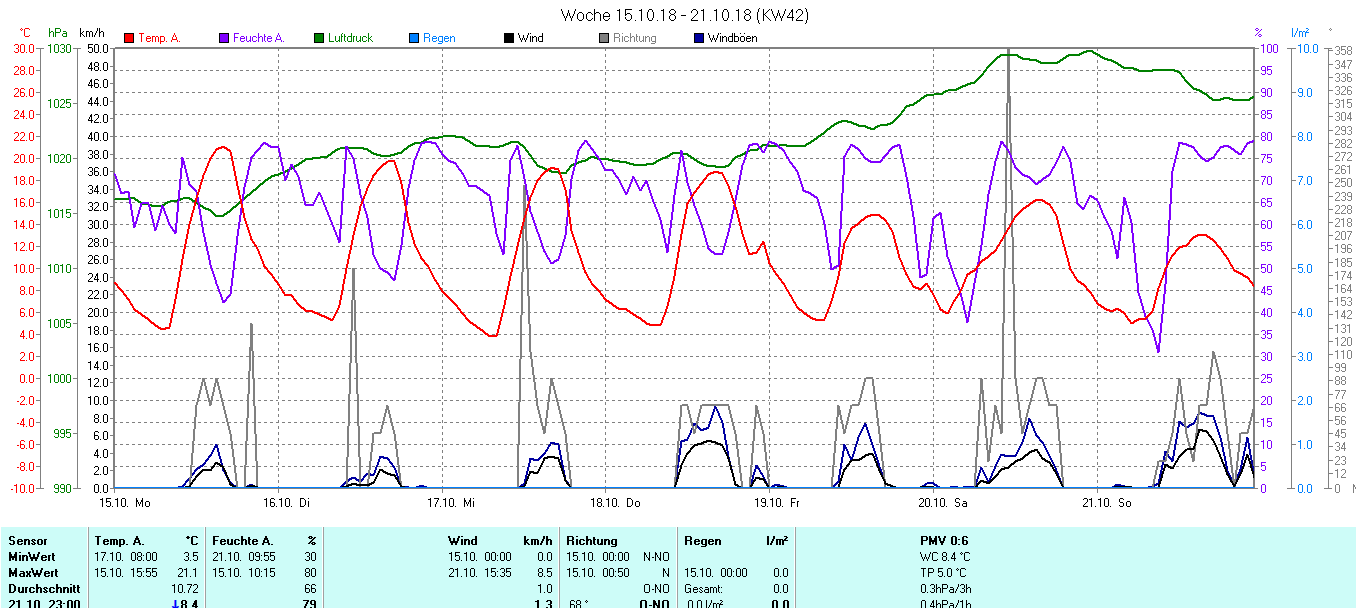Click the hPa axis unit label

point(58,33)
